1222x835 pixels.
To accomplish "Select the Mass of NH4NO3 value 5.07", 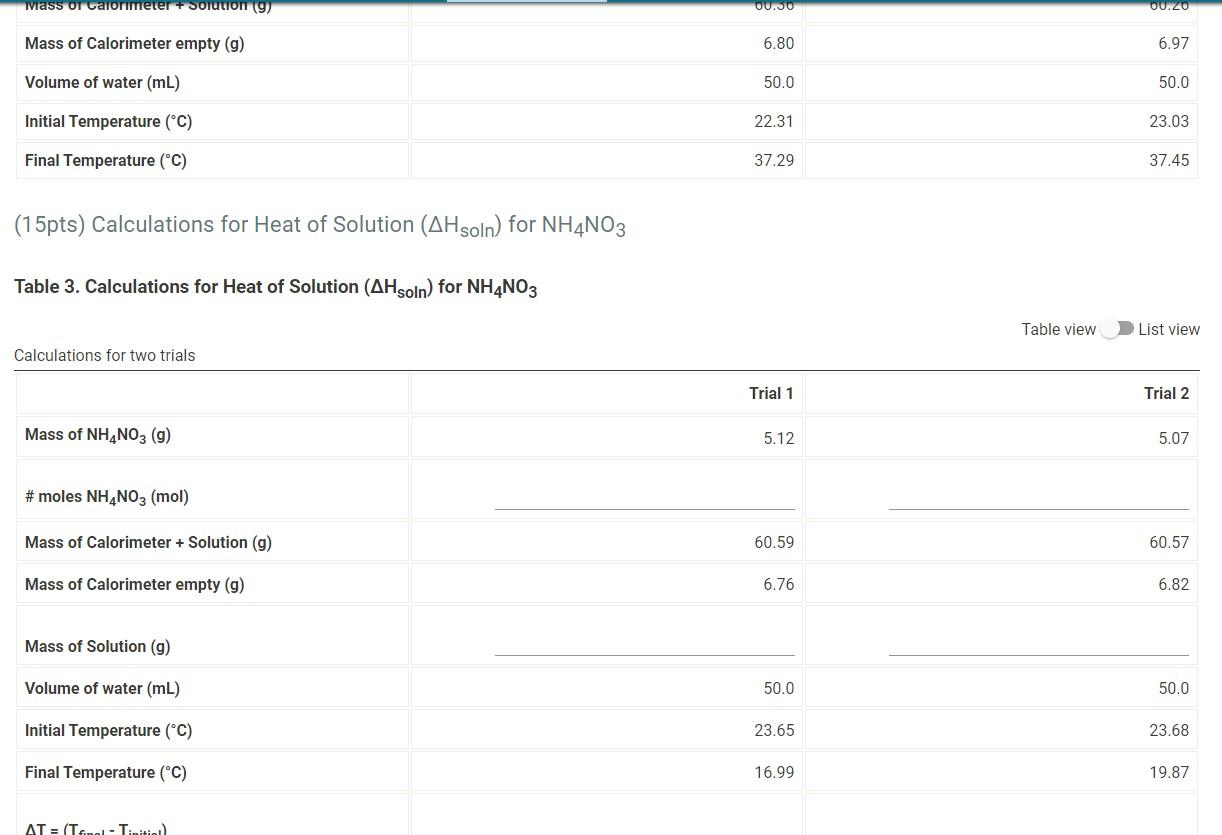I will coord(1174,437).
